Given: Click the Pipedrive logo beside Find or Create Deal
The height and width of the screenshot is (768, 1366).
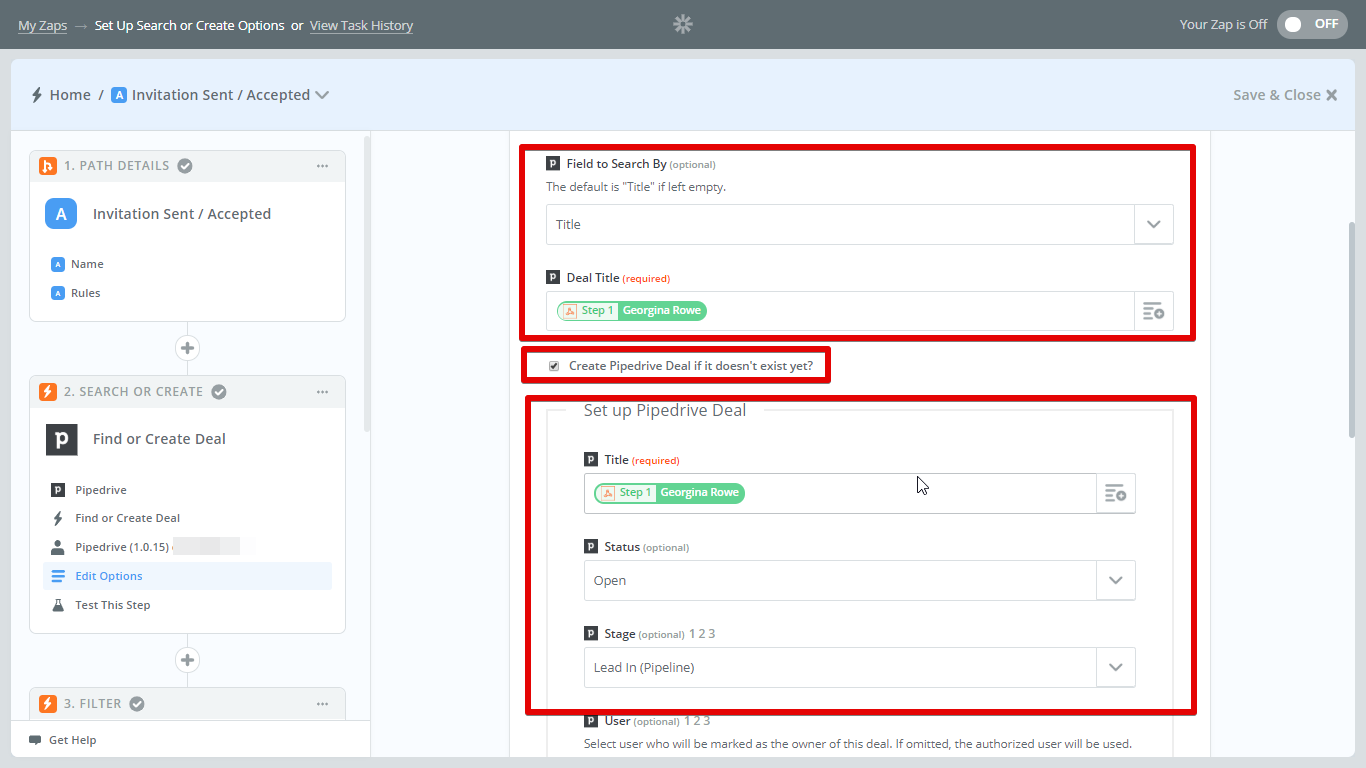Looking at the screenshot, I should click(x=61, y=439).
